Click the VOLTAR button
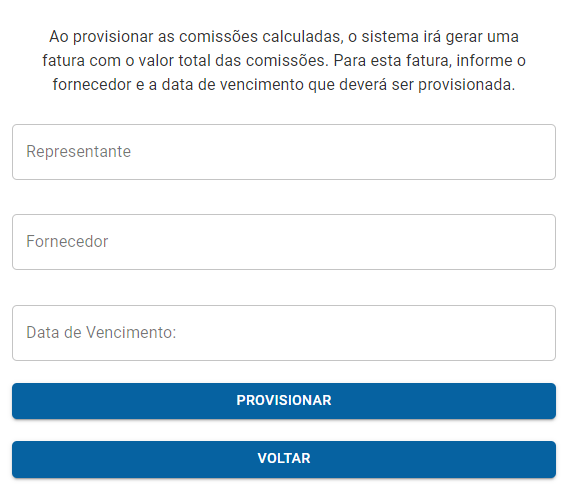Image resolution: width=569 pixels, height=488 pixels. point(284,459)
